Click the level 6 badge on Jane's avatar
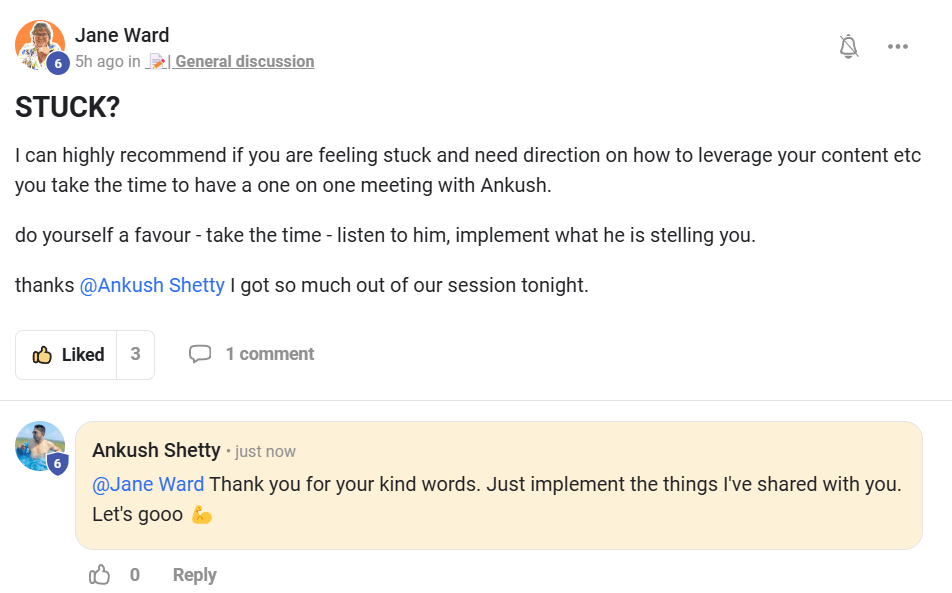 click(58, 63)
